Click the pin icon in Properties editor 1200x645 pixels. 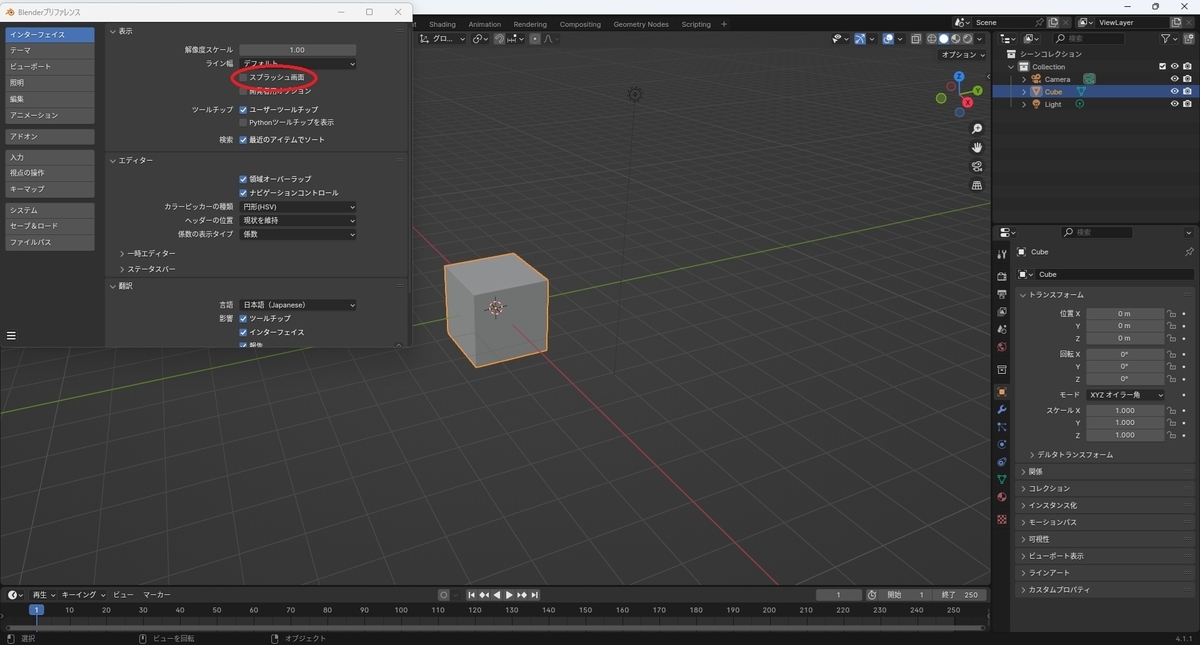point(1188,252)
